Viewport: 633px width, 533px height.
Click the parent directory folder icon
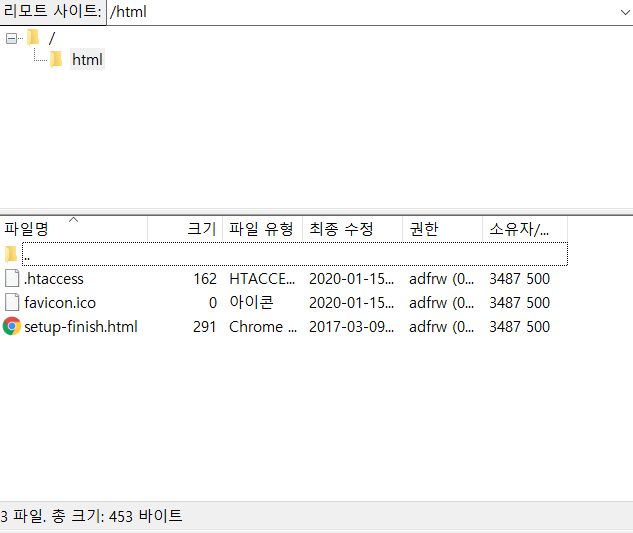click(x=11, y=254)
